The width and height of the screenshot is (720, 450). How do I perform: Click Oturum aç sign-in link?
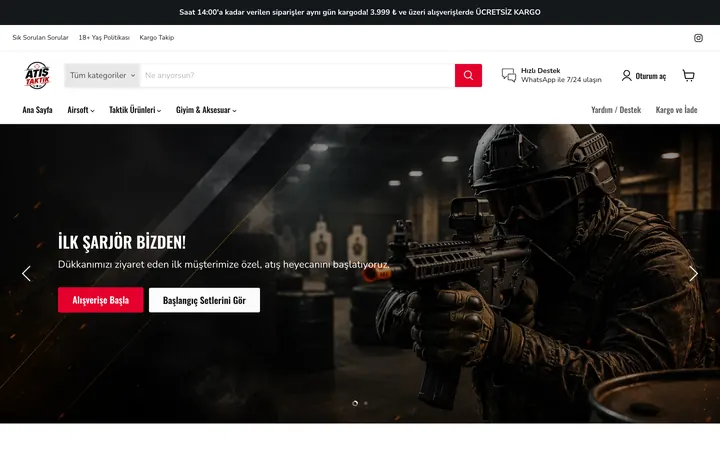(x=650, y=76)
